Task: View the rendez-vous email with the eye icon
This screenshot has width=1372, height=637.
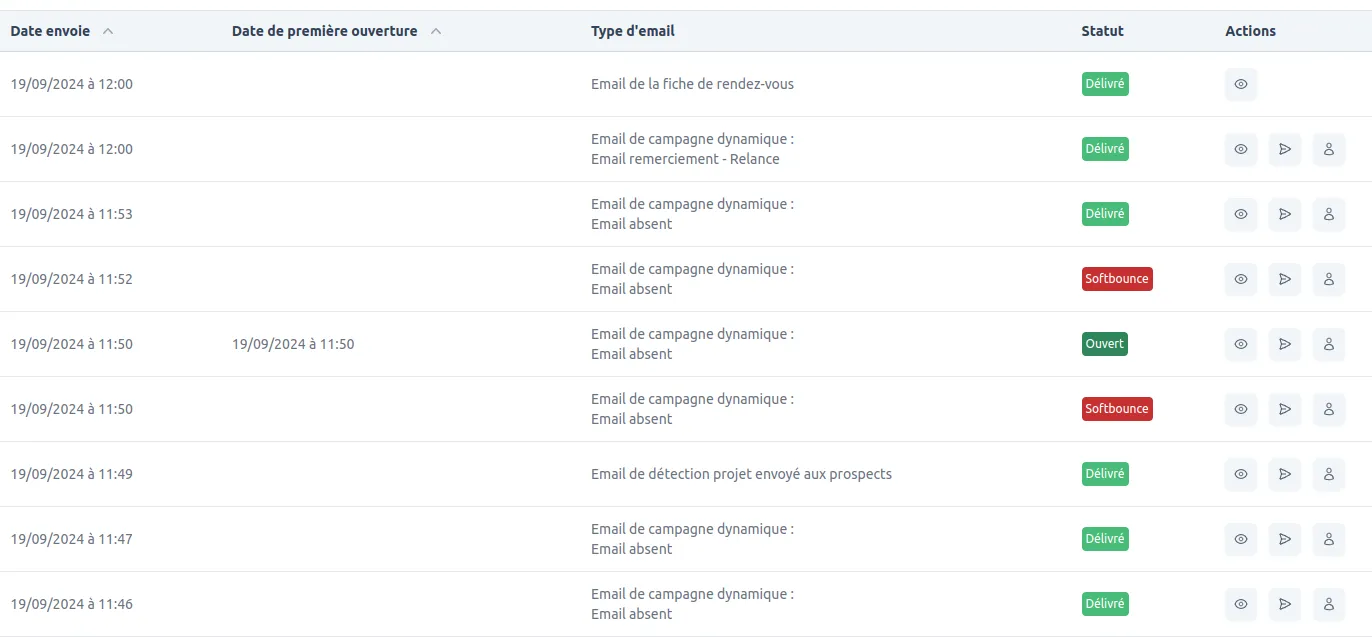Action: pos(1241,84)
